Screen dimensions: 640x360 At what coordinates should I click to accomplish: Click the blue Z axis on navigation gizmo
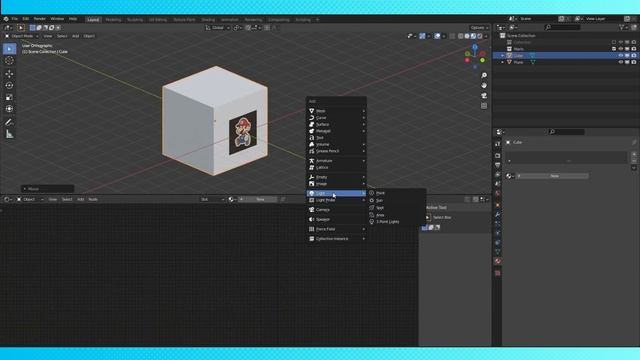[475, 47]
